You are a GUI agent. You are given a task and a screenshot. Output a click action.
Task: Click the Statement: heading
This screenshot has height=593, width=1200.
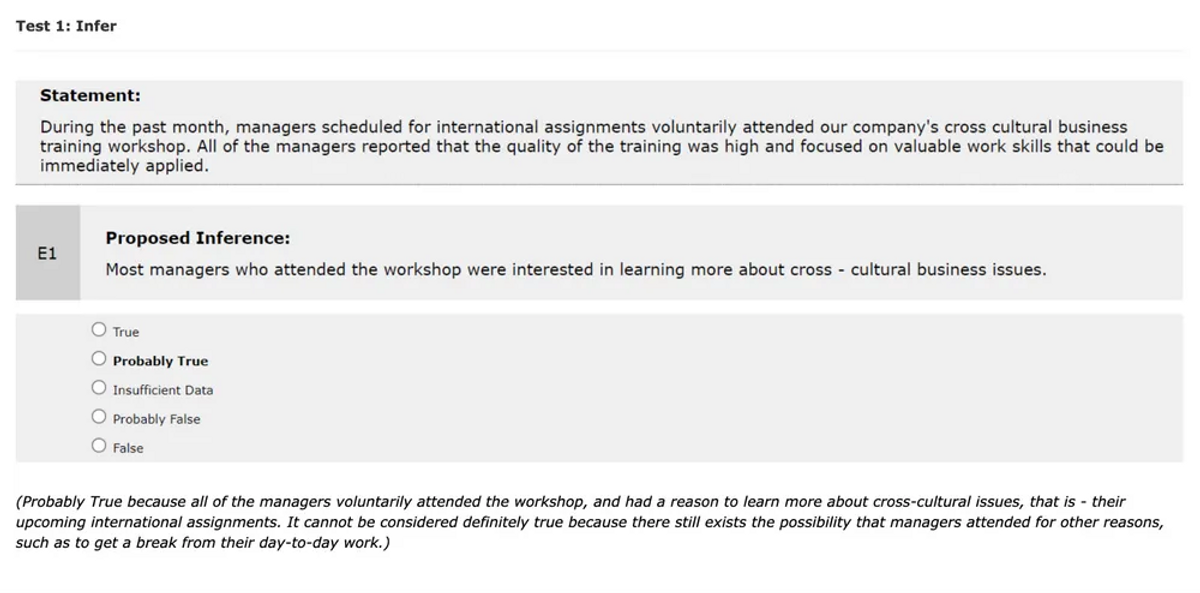tap(90, 96)
